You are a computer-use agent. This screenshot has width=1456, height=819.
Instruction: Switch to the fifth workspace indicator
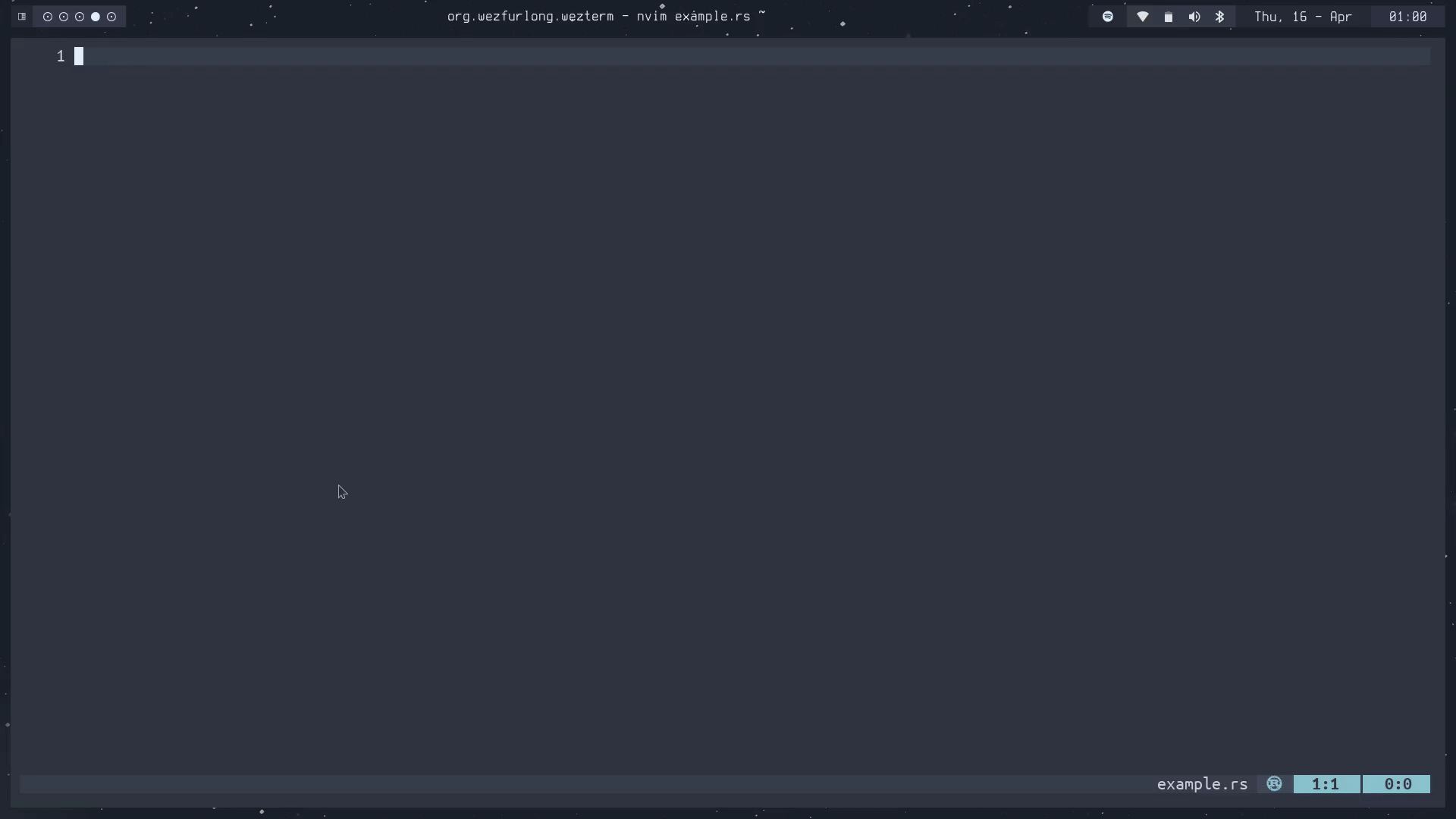[x=111, y=17]
